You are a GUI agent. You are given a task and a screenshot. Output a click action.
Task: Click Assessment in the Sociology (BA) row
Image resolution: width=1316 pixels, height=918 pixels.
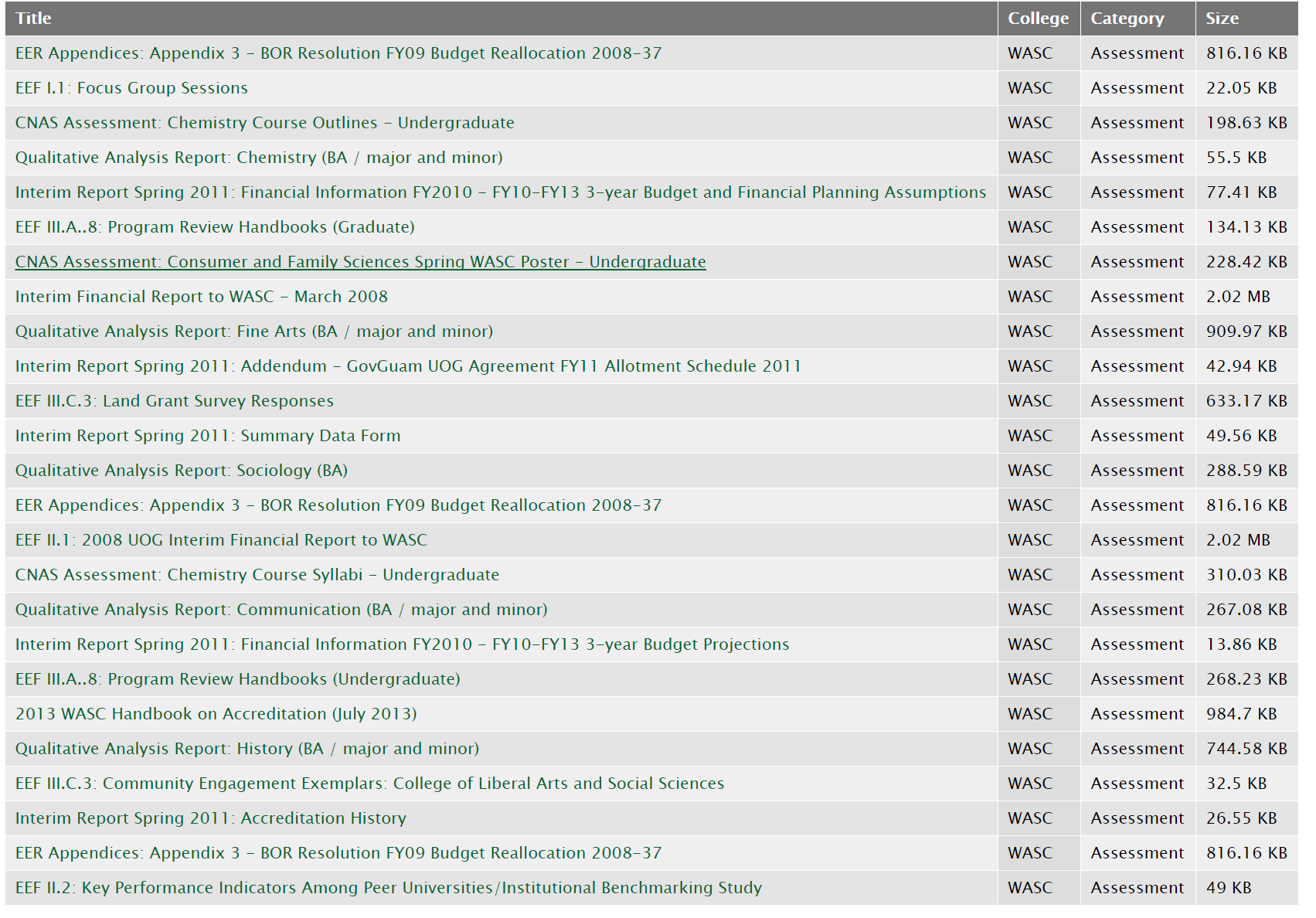pos(1137,471)
